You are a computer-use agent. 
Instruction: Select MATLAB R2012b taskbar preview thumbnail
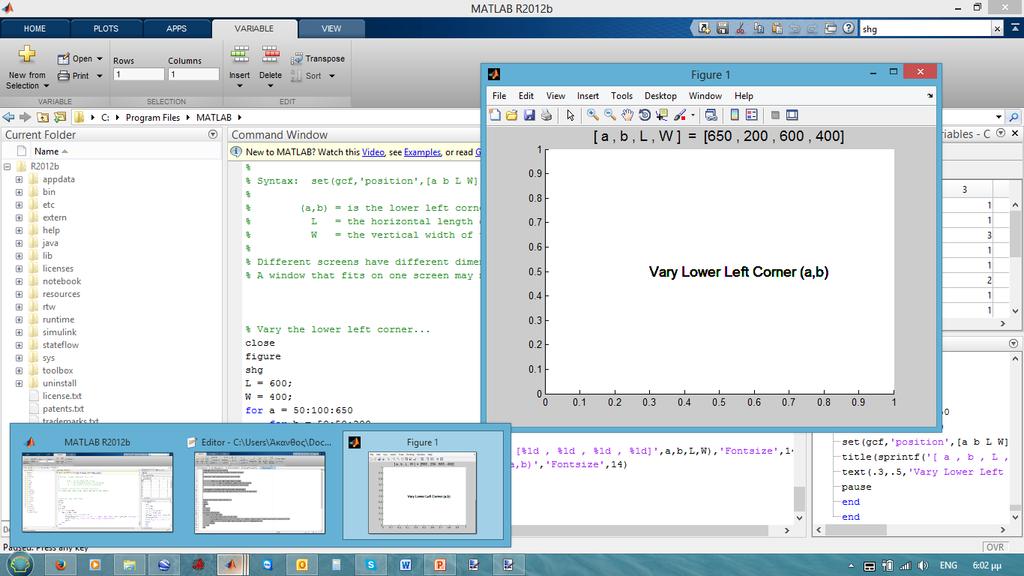point(97,485)
